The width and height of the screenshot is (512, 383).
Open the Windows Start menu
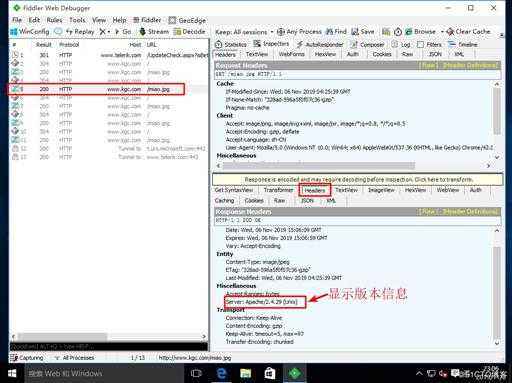point(12,373)
